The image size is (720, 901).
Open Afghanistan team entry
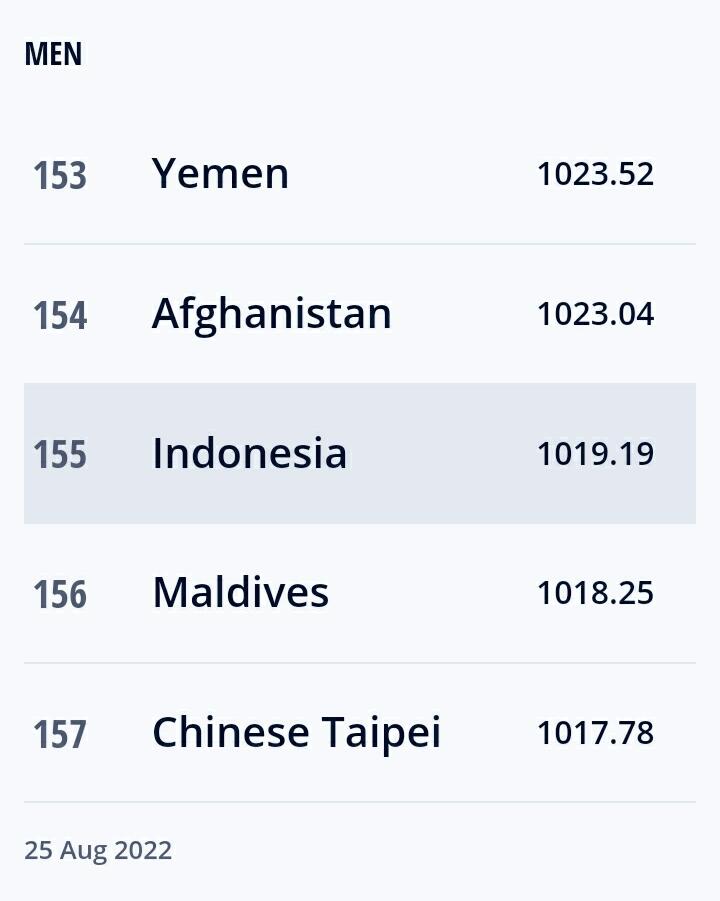click(271, 314)
